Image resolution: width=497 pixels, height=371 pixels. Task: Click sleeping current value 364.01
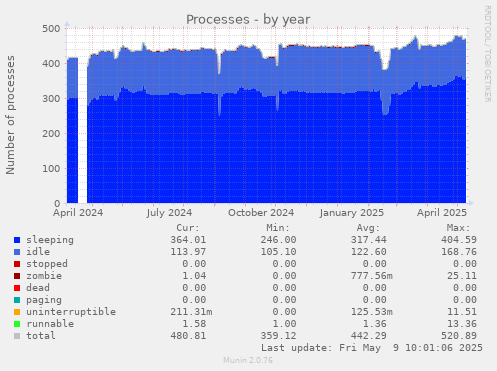tap(188, 240)
